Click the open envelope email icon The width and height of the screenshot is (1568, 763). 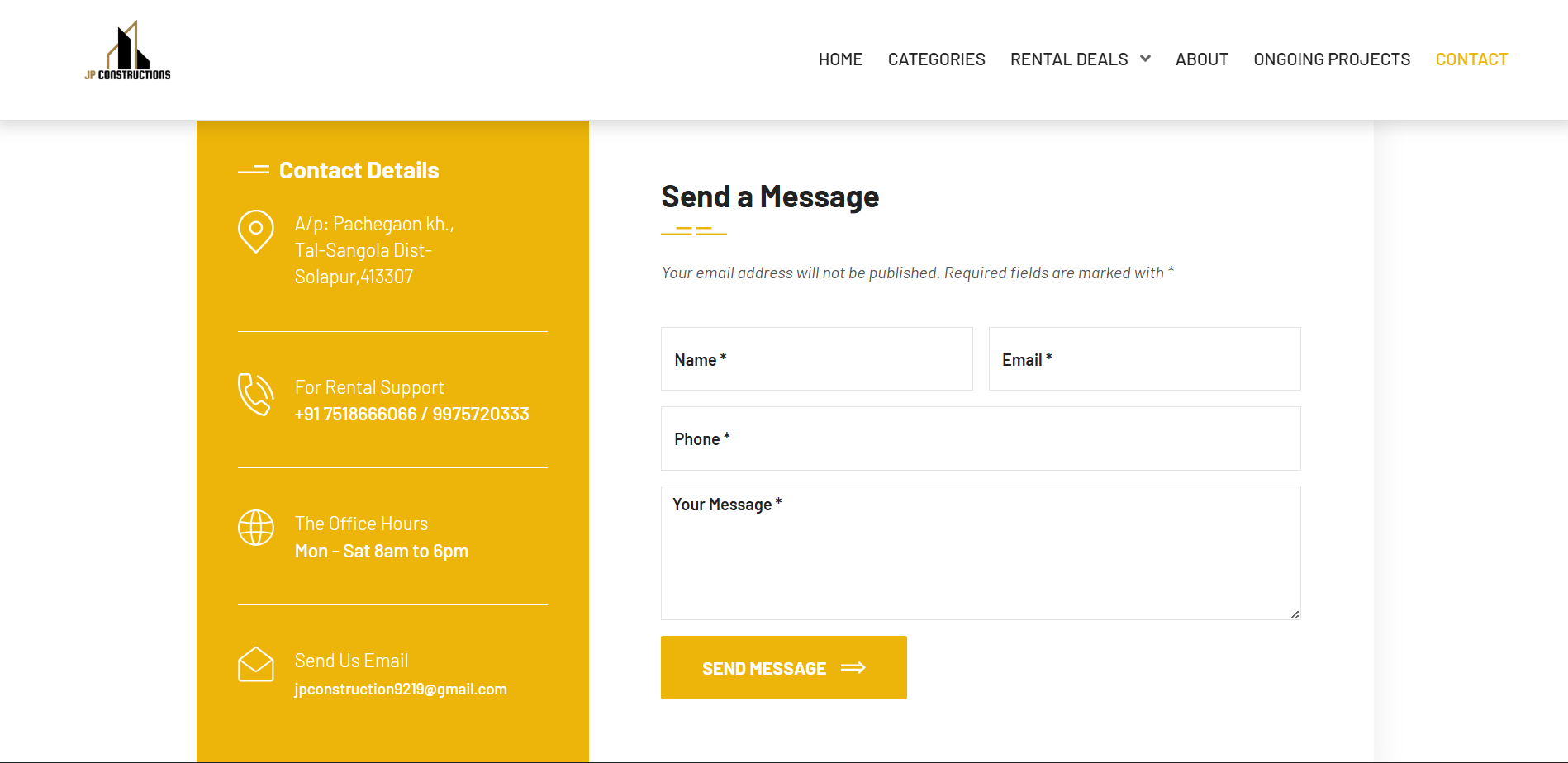[x=256, y=665]
